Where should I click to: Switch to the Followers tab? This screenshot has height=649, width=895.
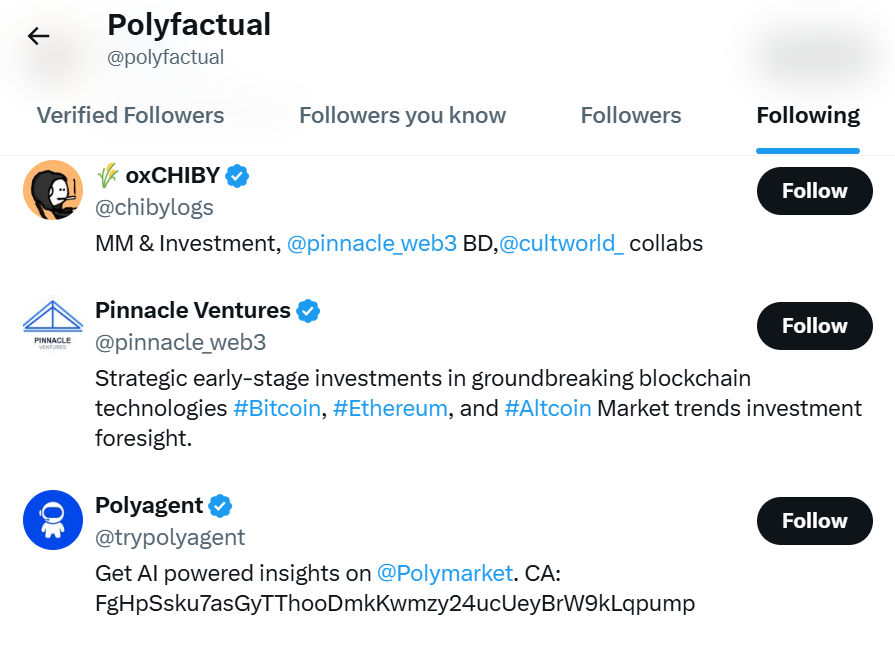click(x=631, y=115)
